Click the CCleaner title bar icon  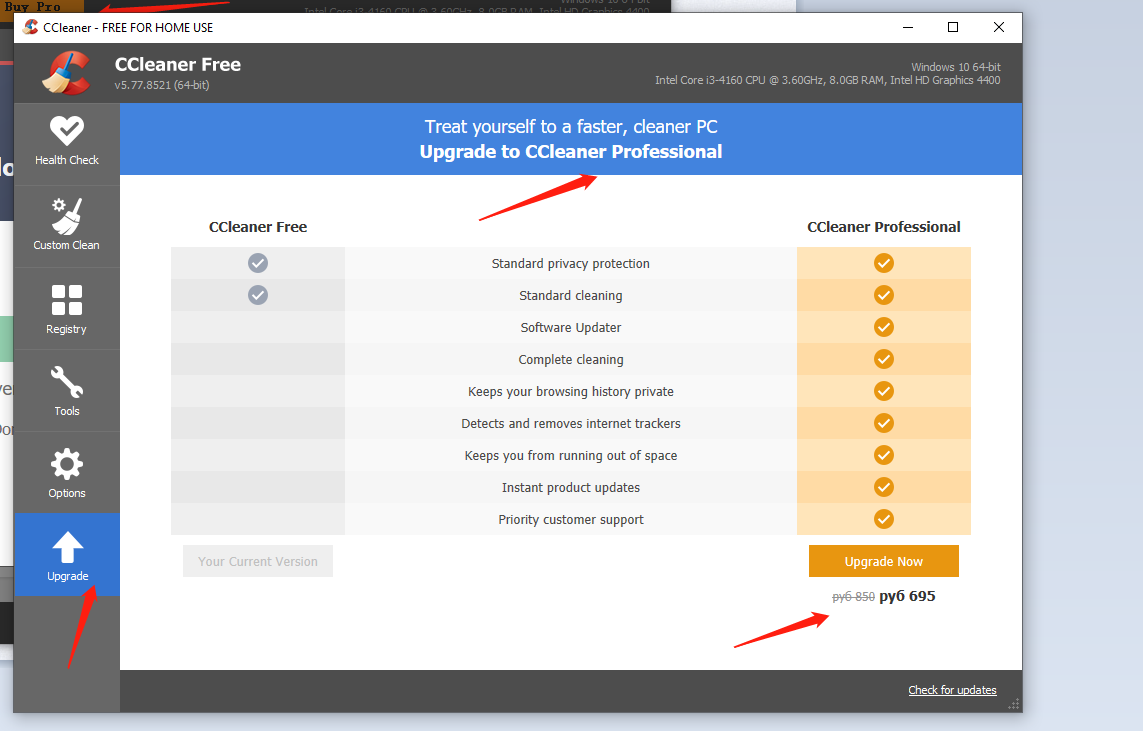click(x=31, y=27)
